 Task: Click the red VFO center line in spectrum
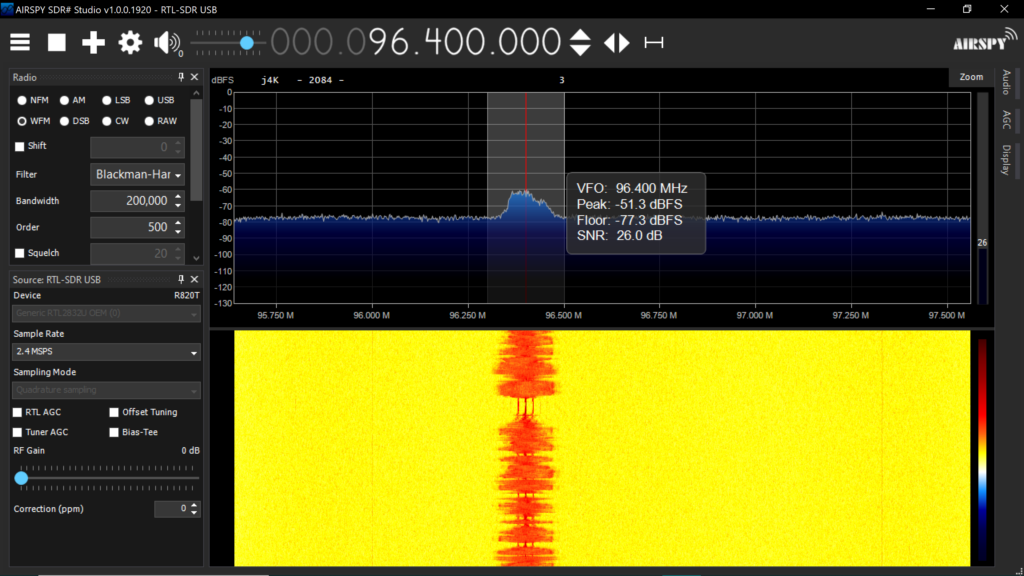[526, 196]
